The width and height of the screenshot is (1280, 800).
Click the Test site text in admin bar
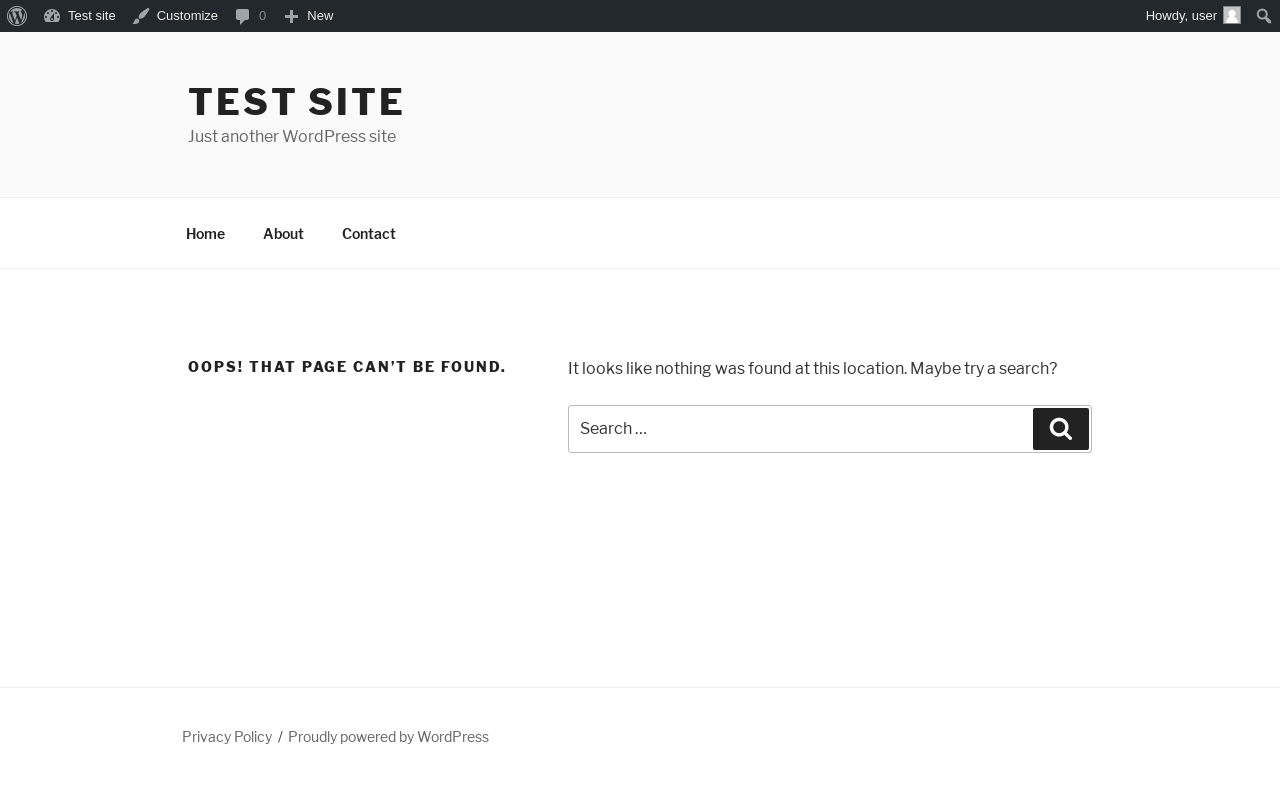coord(92,16)
